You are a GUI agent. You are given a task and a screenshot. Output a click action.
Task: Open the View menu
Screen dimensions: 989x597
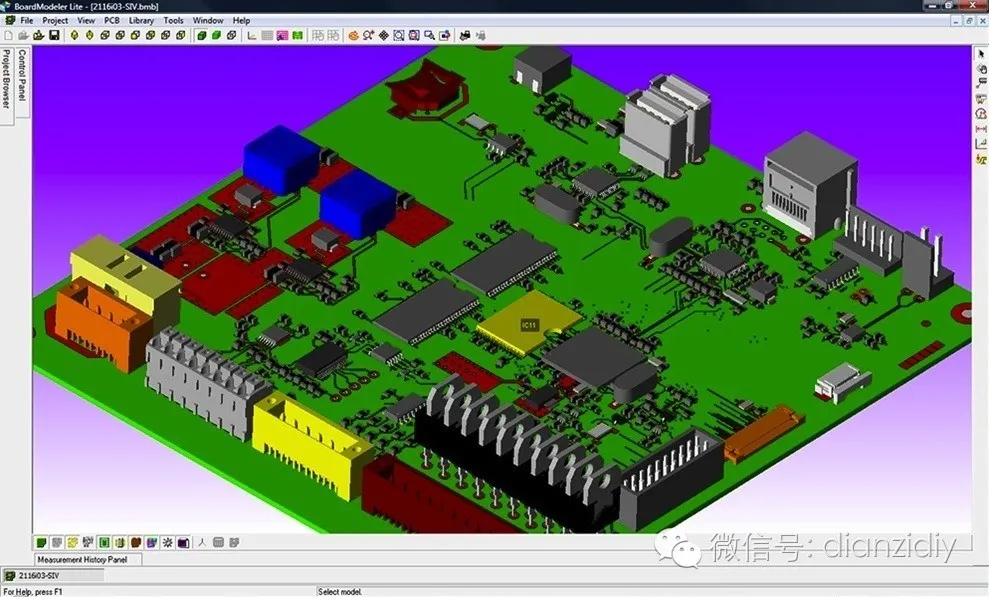click(86, 20)
